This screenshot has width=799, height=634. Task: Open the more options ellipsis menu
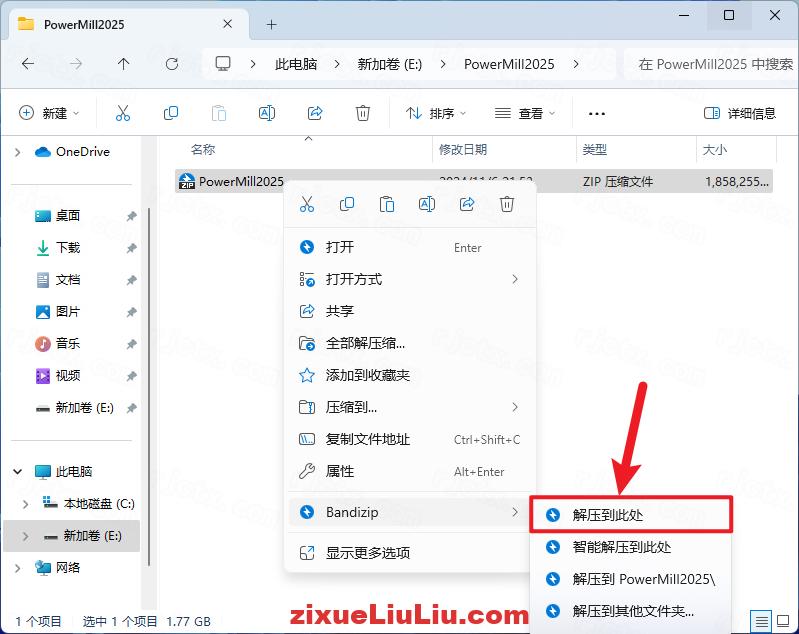point(597,113)
